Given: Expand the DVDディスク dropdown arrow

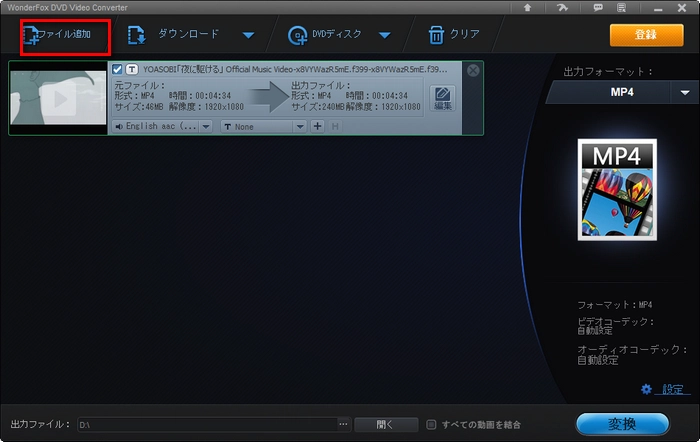Looking at the screenshot, I should 384,36.
